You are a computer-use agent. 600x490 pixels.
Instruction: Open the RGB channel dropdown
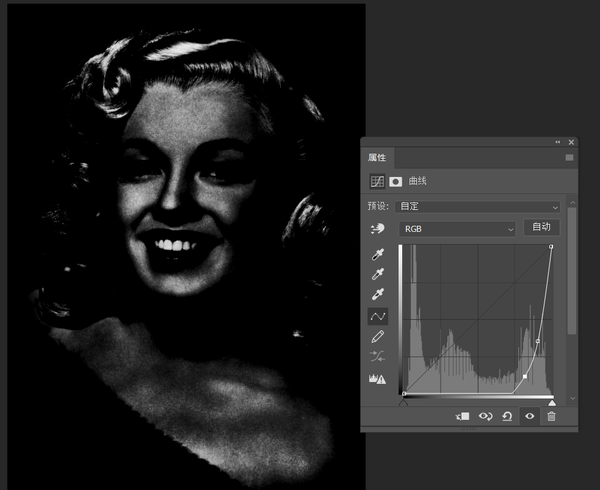coord(457,229)
